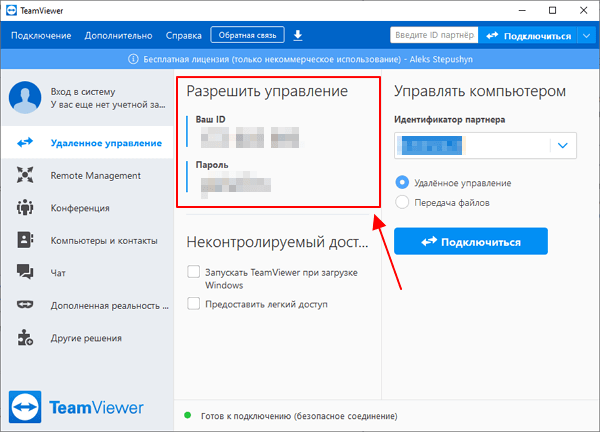This screenshot has width=600, height=432.
Task: Click the large blue Подключиться button
Action: coord(471,241)
